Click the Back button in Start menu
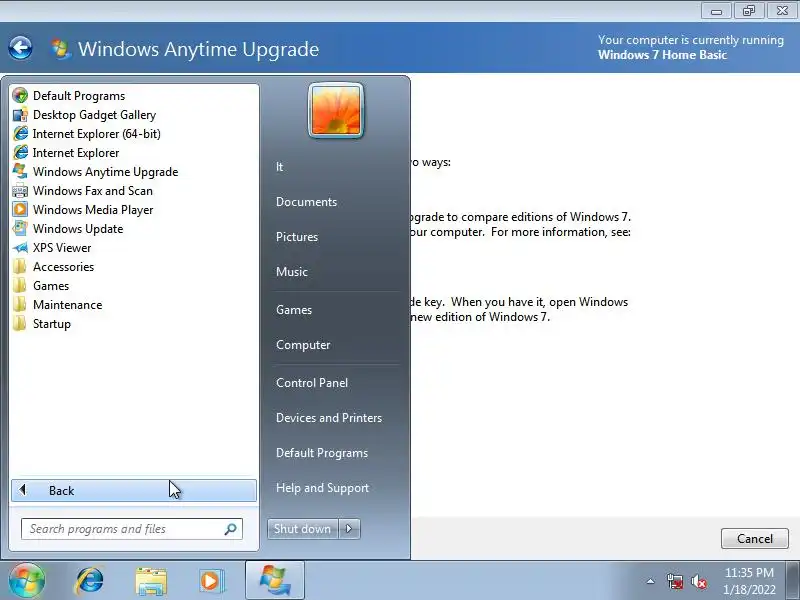The image size is (800, 600). pyautogui.click(x=134, y=490)
